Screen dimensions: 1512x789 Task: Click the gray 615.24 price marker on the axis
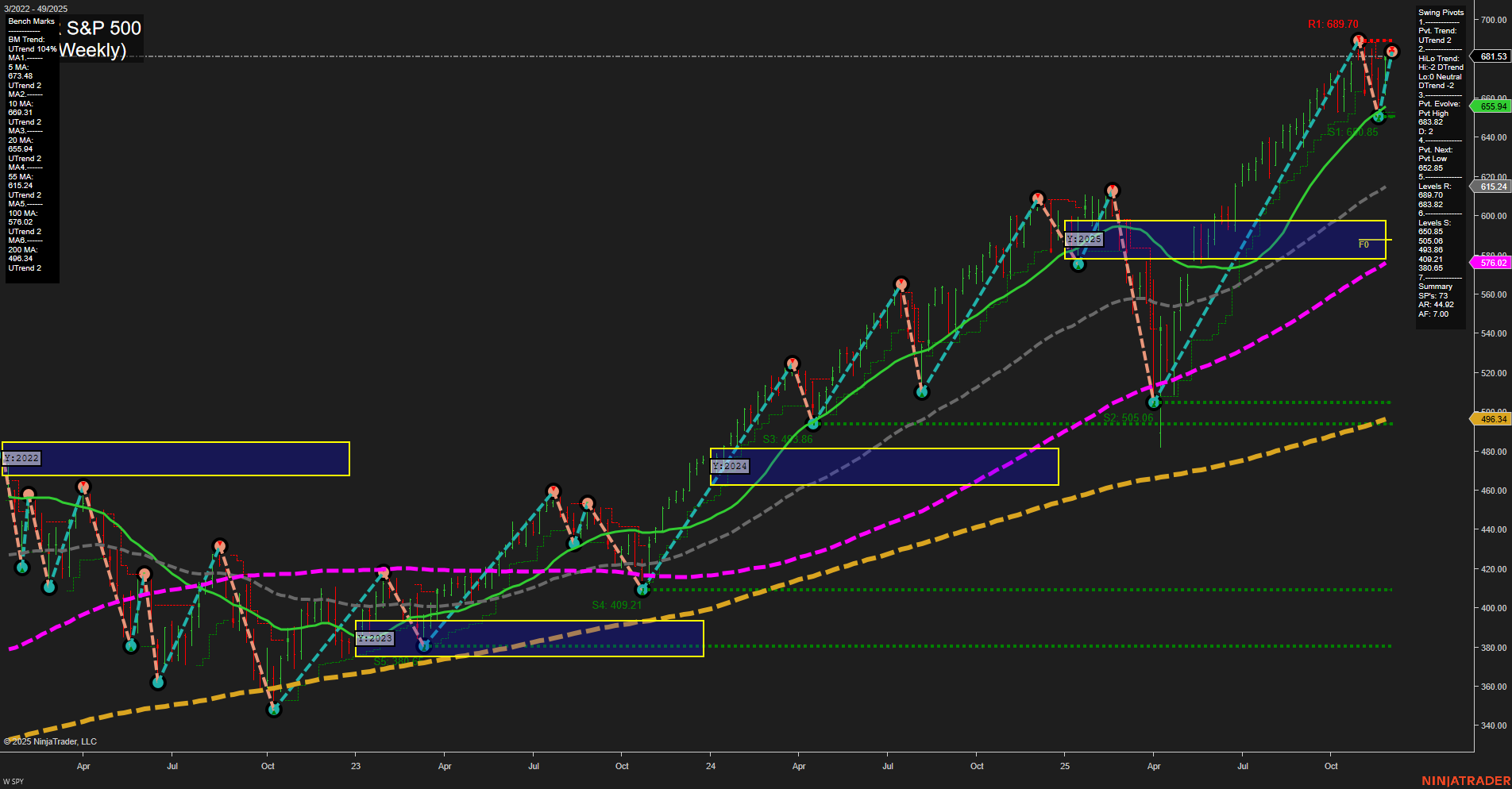(x=1493, y=187)
